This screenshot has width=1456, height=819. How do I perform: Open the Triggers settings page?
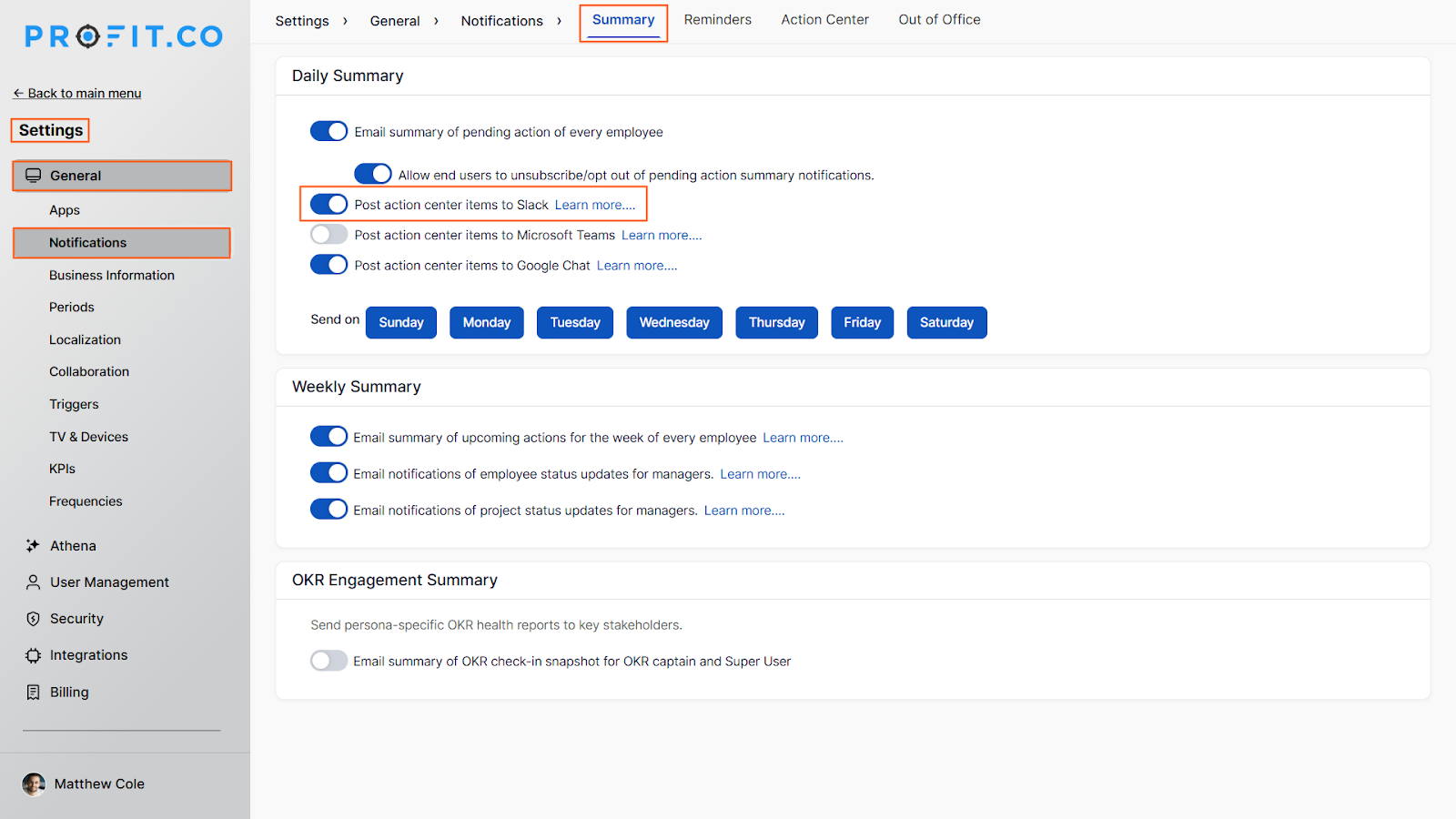click(x=74, y=405)
